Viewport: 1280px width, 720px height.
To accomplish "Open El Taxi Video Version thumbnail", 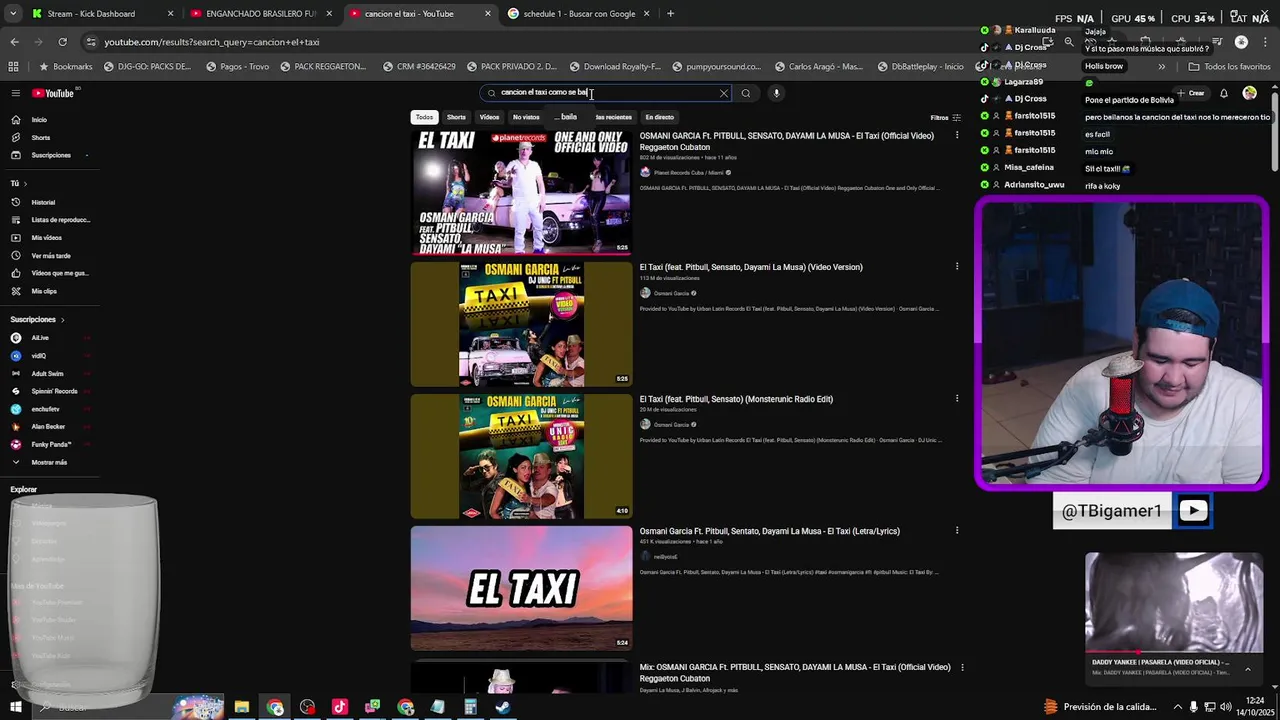I will (x=521, y=324).
